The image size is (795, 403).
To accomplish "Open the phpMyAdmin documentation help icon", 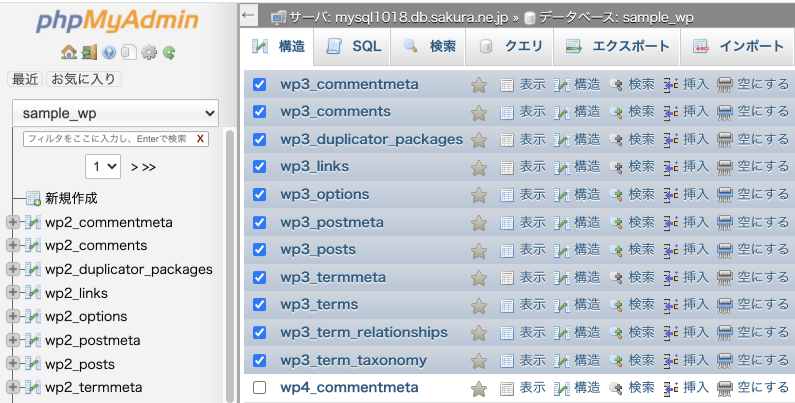I will [x=109, y=52].
